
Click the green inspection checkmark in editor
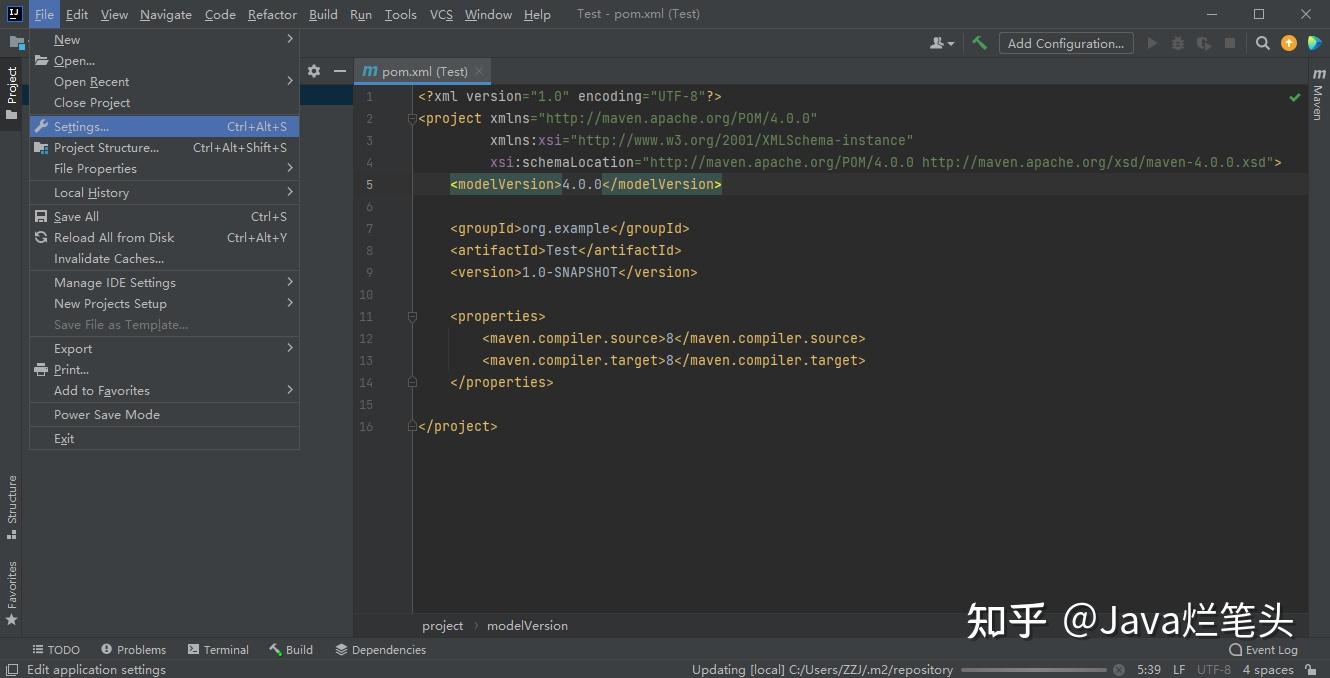[1295, 97]
